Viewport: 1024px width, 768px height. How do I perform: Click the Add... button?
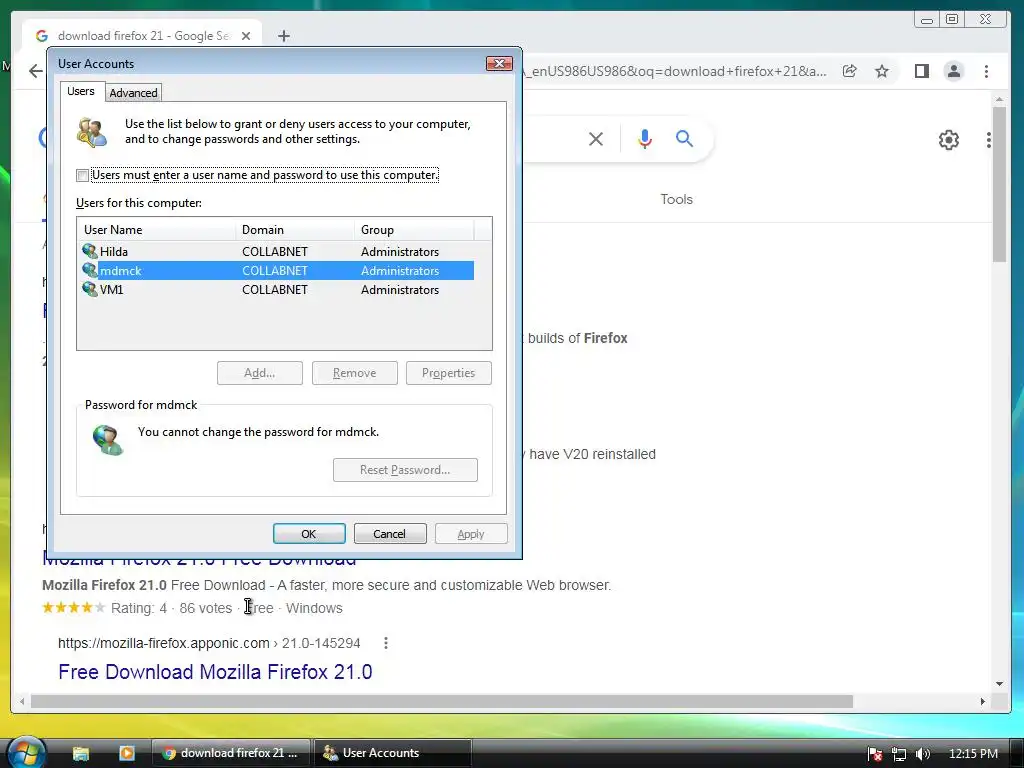260,373
